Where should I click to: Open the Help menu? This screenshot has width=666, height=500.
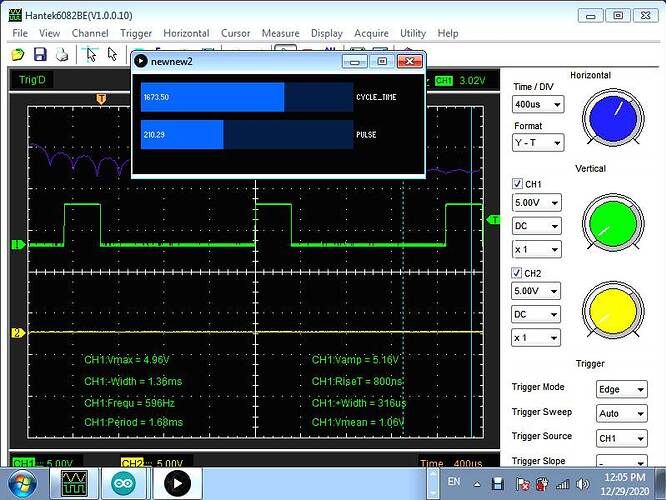pos(448,33)
